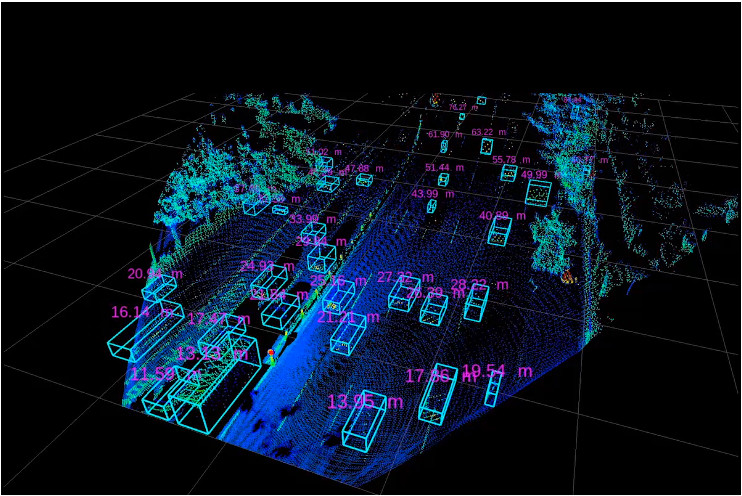Pick the 16.14 m distance label
Viewport: 742px width, 496px height.
pyautogui.click(x=142, y=312)
